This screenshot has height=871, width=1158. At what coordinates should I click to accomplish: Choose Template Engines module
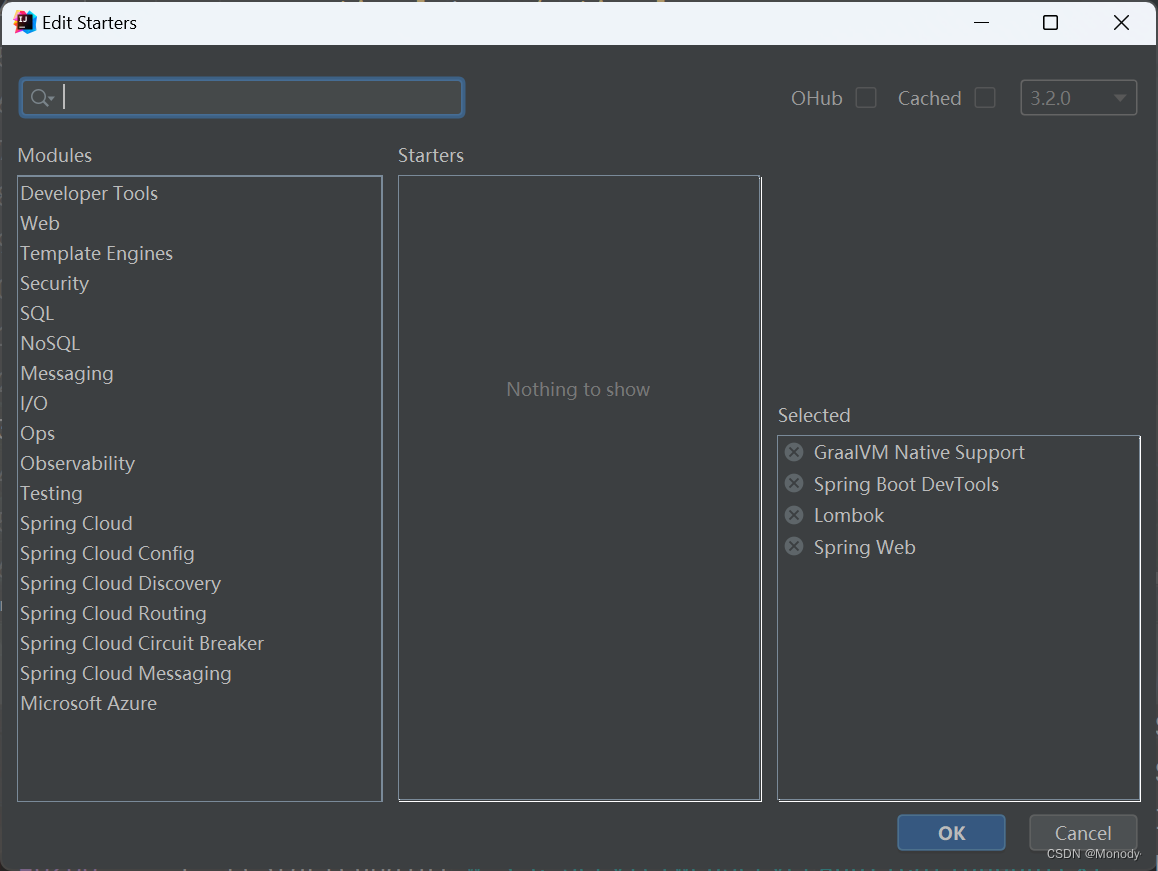click(199, 253)
